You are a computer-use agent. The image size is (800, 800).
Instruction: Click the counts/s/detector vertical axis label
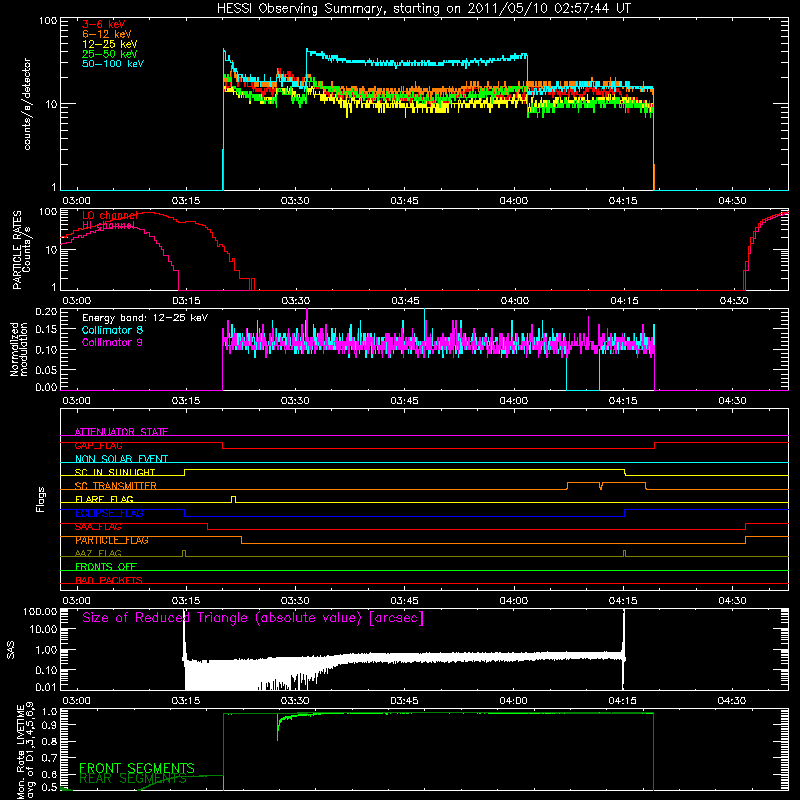[27, 104]
